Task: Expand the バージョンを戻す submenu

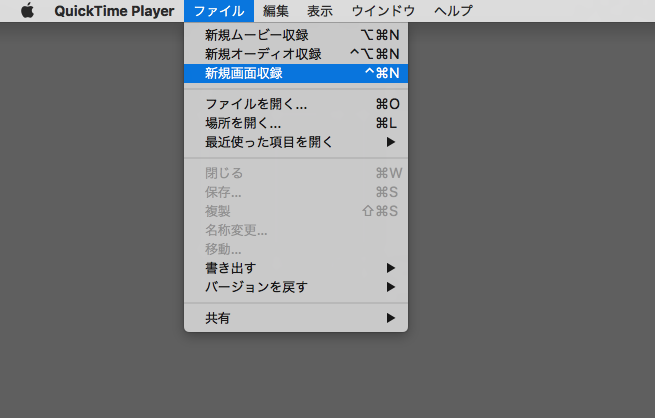Action: tap(296, 287)
